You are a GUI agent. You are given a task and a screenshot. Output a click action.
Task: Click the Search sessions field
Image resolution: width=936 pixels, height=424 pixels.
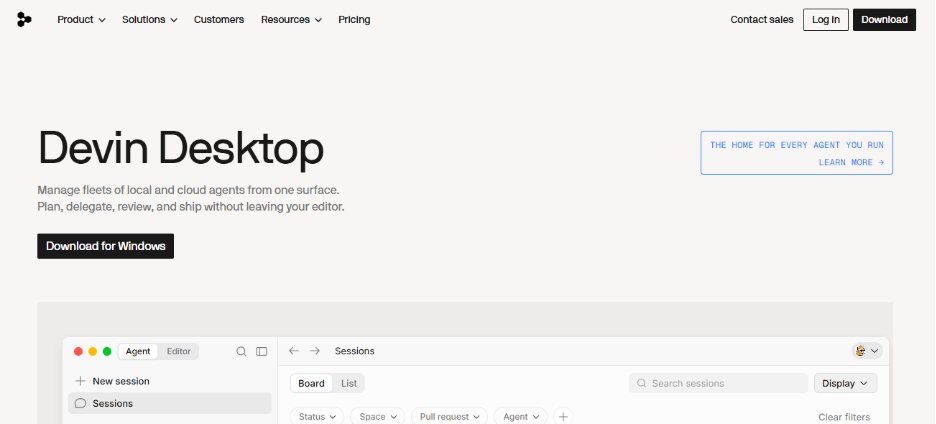click(718, 383)
